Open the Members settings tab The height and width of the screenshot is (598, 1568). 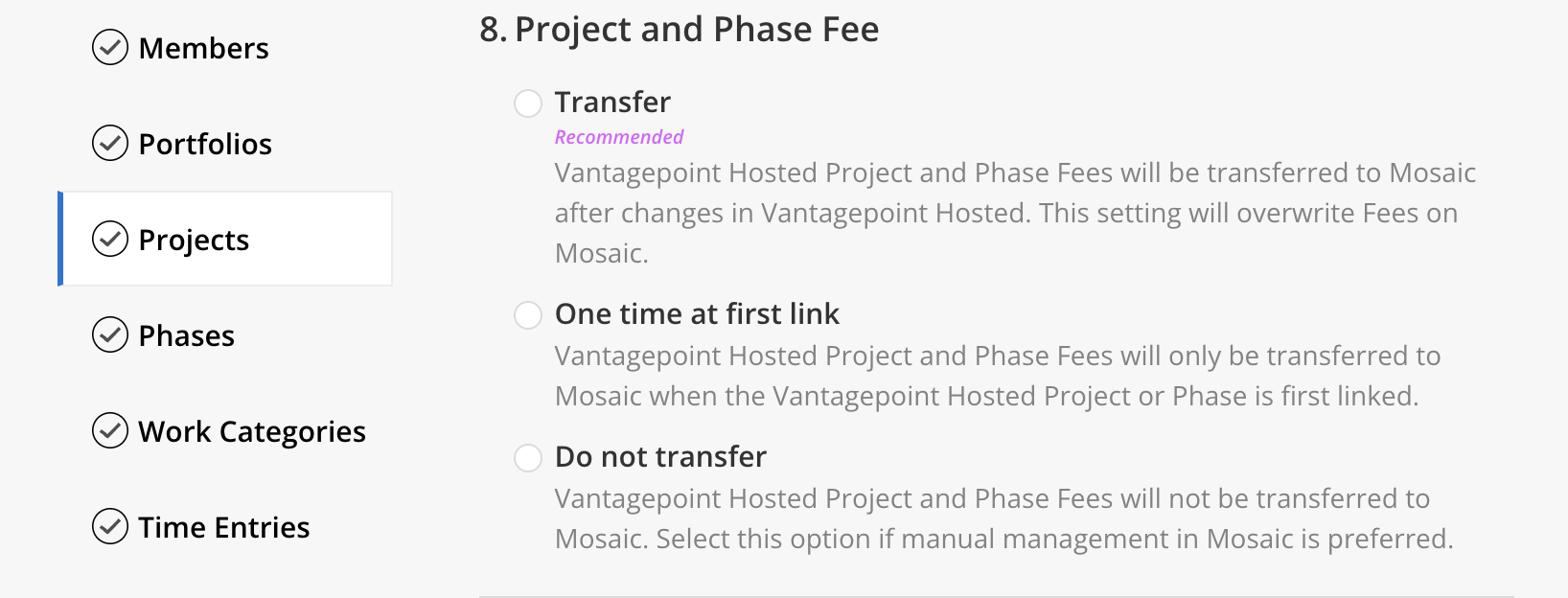225,48
